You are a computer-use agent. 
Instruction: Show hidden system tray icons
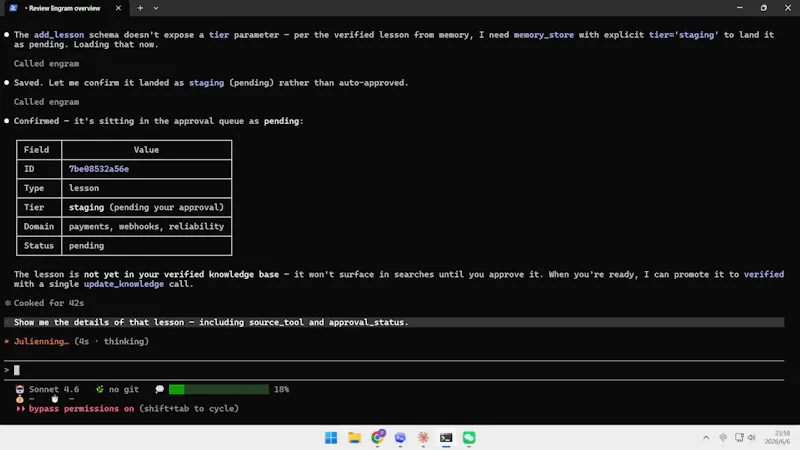pos(706,438)
